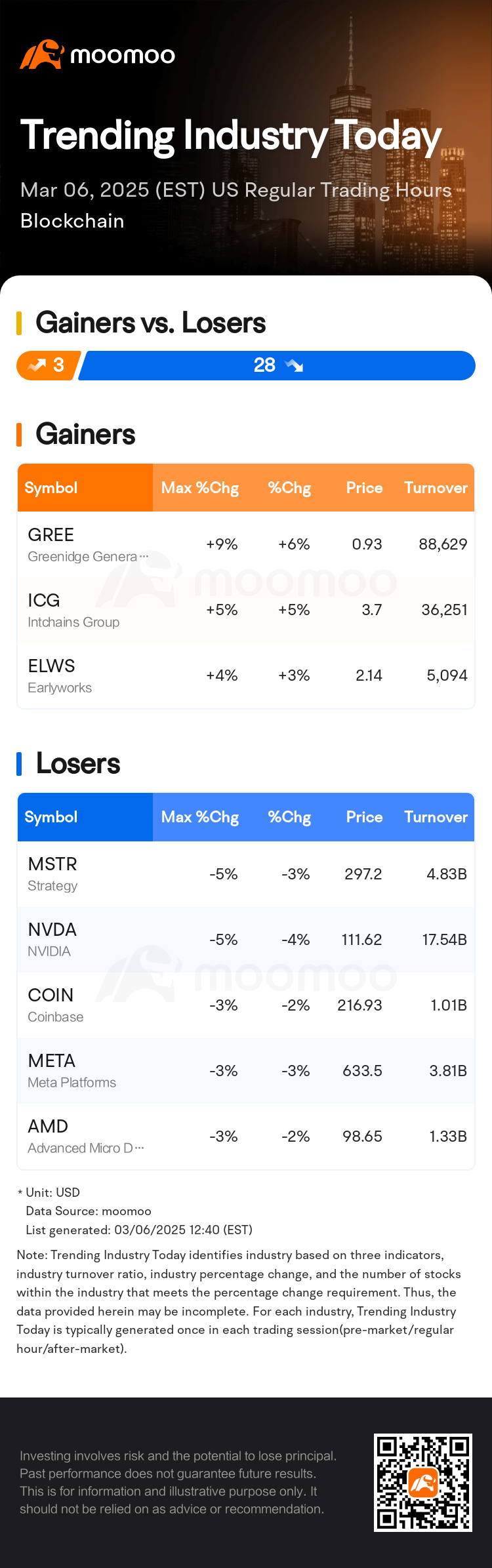Select the Turnover column in Losers table
492x1568 pixels.
[x=436, y=817]
